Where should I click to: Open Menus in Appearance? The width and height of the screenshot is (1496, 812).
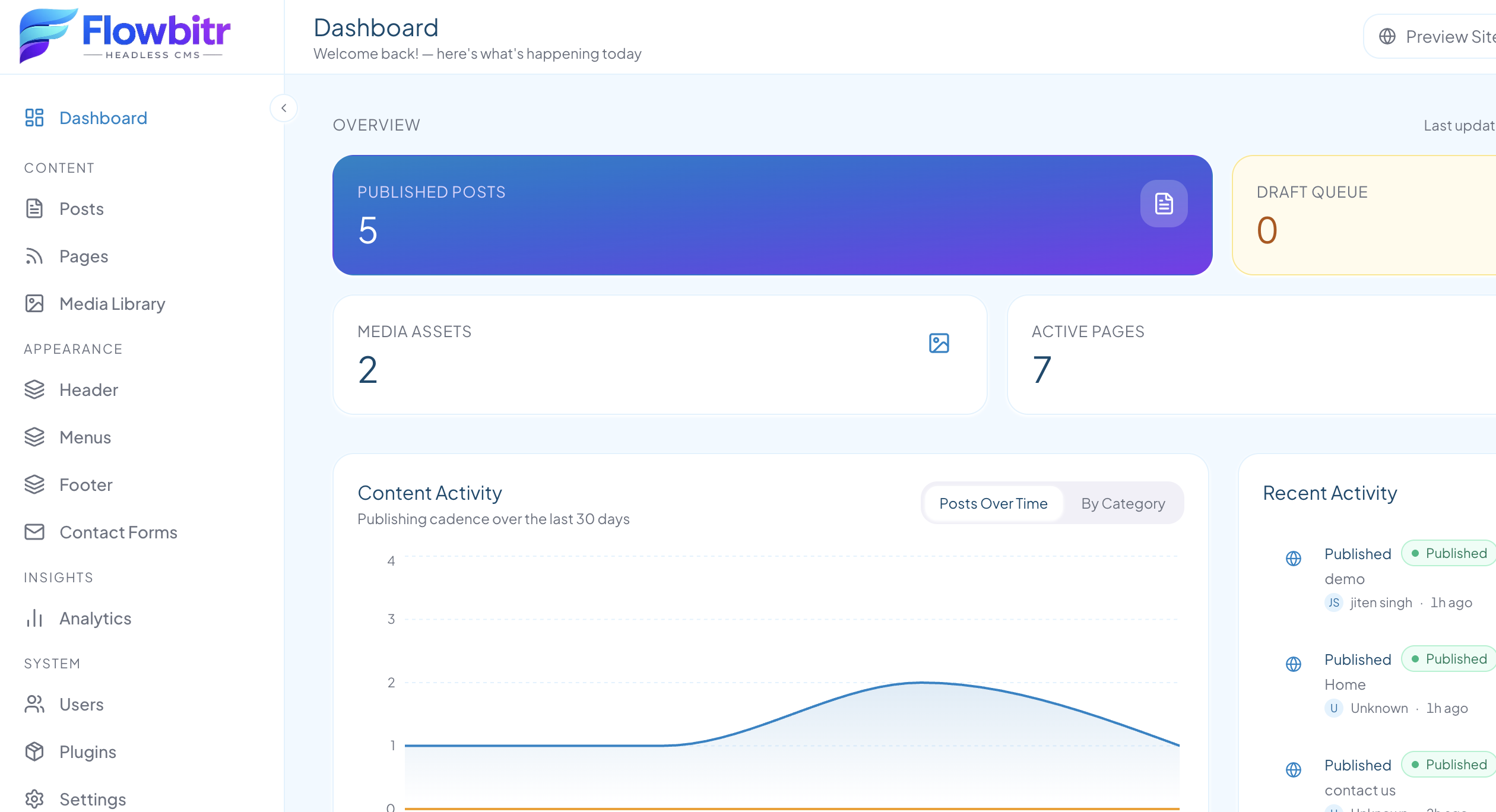point(85,437)
